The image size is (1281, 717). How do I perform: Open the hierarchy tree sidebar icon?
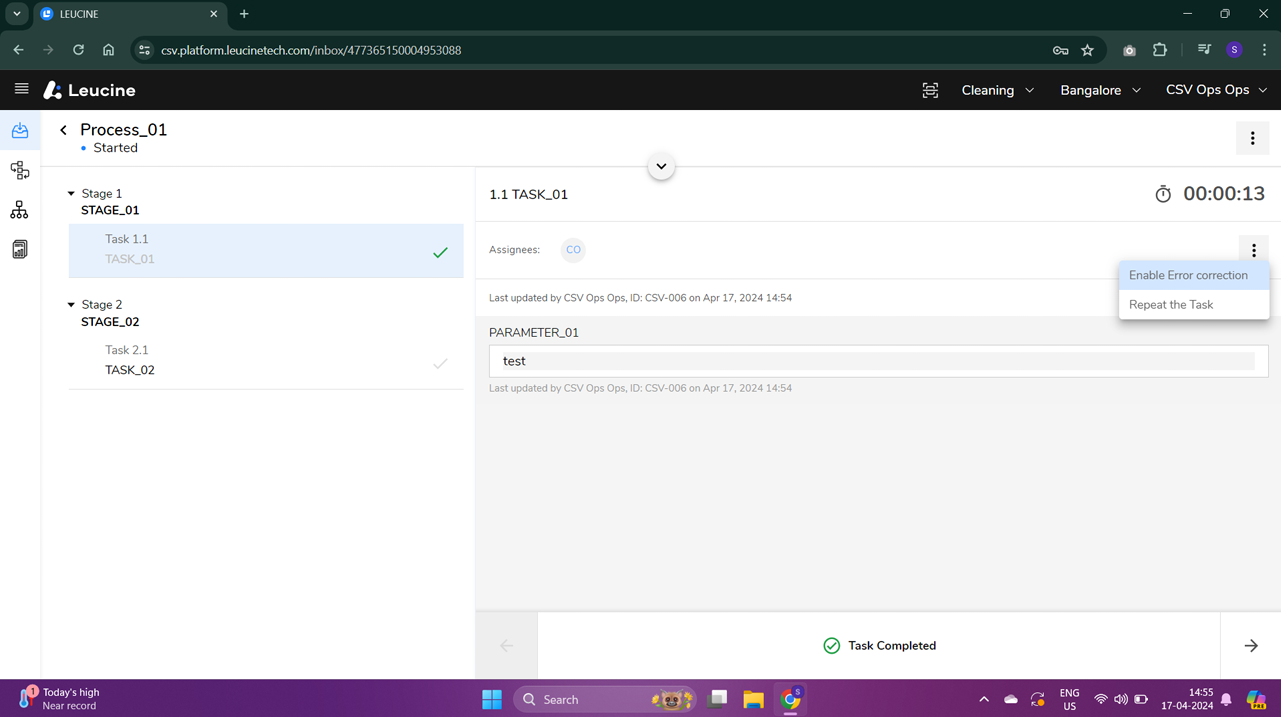[x=20, y=210]
